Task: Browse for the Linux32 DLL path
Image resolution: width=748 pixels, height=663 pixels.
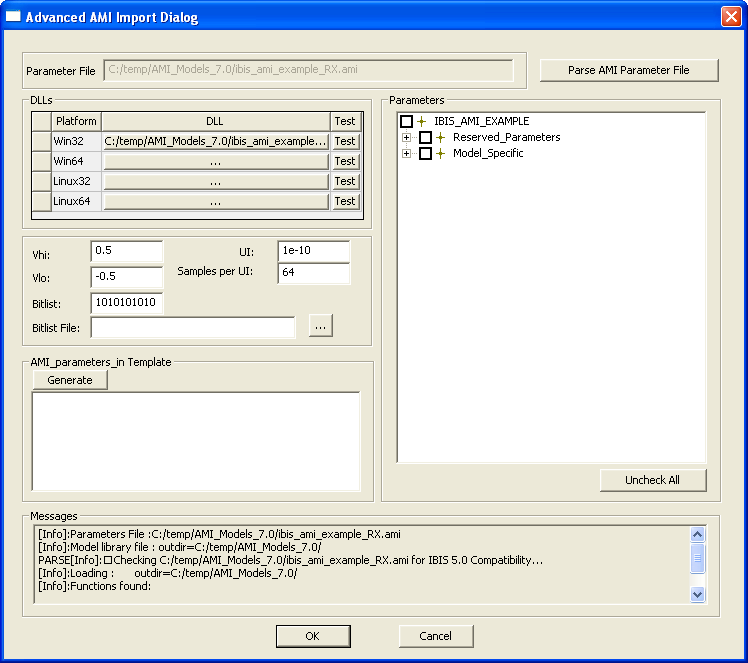Action: click(215, 181)
